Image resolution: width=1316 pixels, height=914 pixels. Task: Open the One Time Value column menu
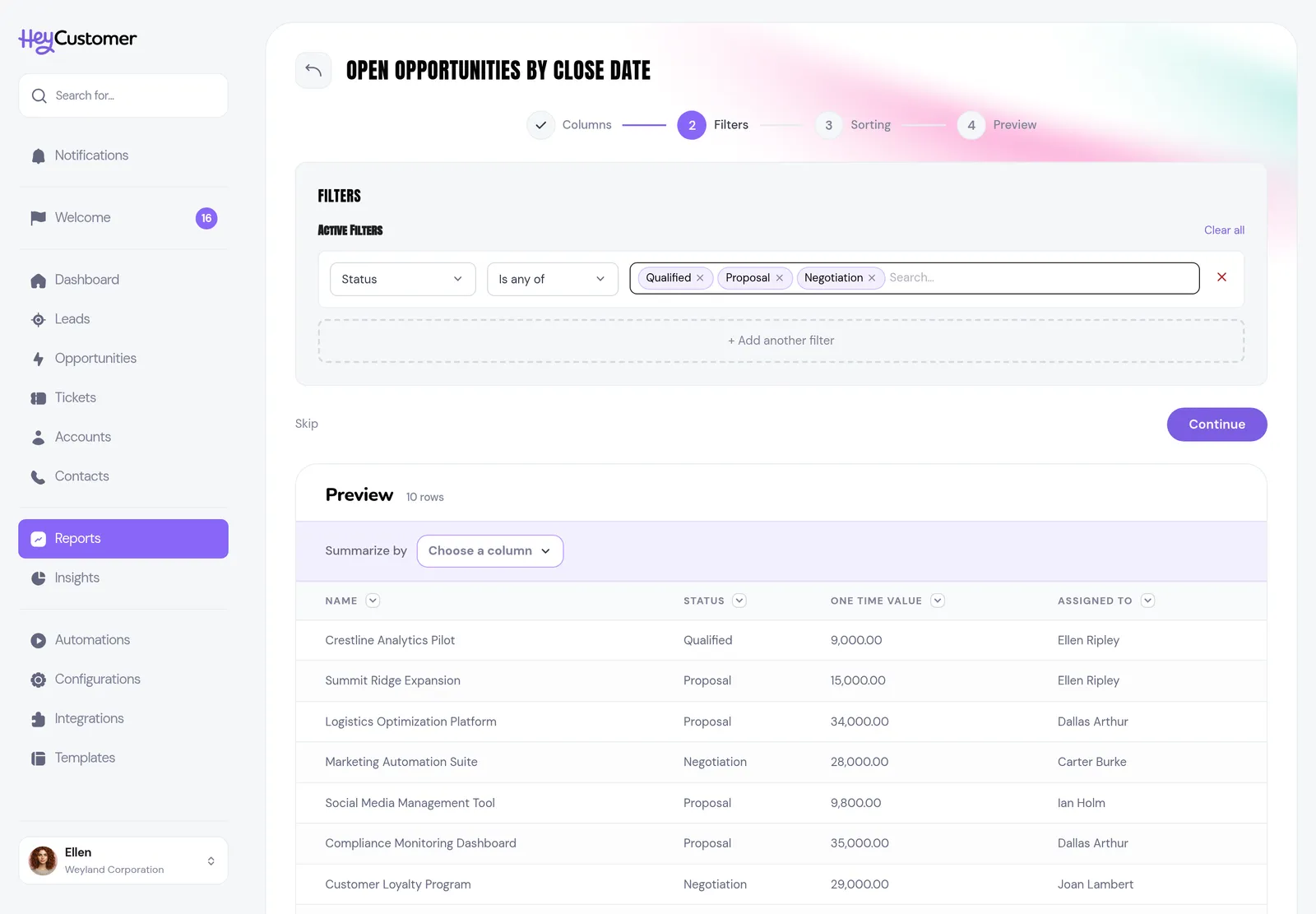coord(937,601)
